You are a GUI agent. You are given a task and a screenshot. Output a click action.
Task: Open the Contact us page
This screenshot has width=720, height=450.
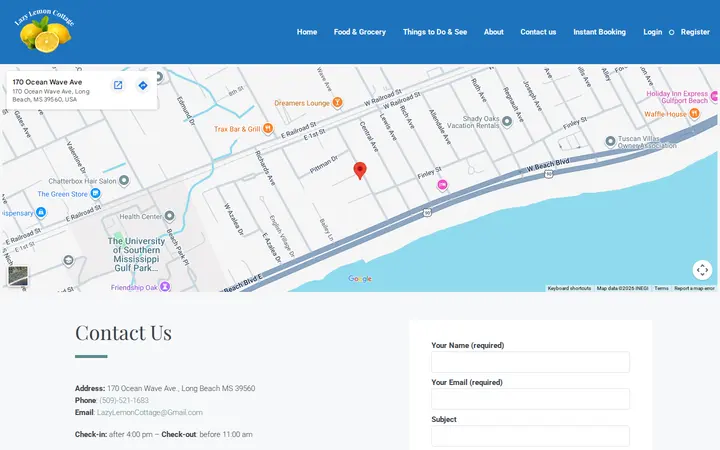pyautogui.click(x=538, y=32)
